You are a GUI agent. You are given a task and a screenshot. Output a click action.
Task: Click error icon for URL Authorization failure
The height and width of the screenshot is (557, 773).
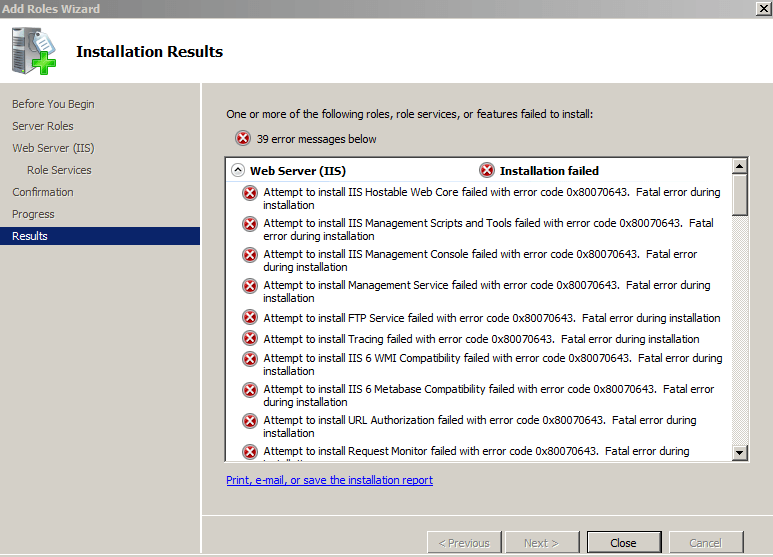pos(250,421)
